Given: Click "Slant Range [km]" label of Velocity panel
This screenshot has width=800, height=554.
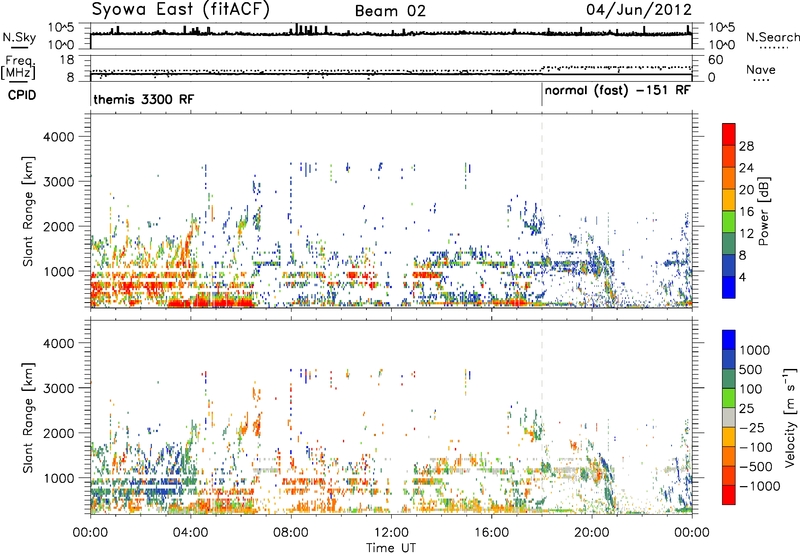Looking at the screenshot, I should 28,417.
